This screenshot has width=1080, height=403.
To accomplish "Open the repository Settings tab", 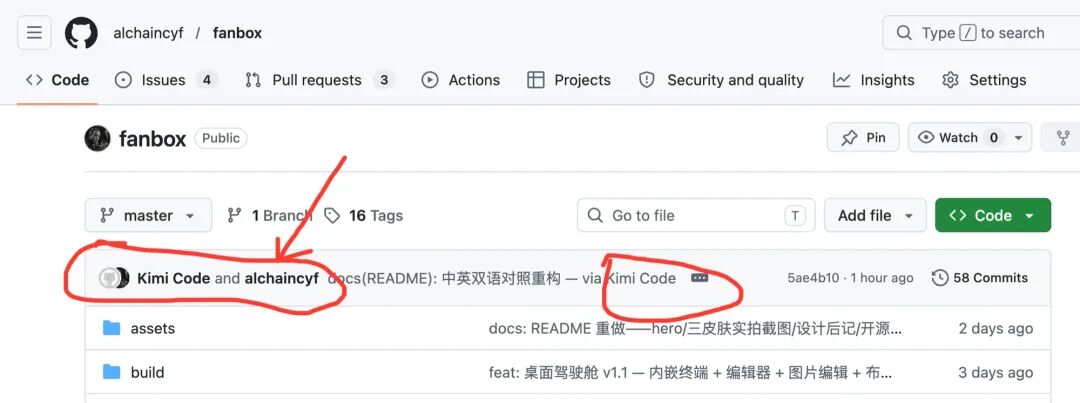I will coord(984,80).
